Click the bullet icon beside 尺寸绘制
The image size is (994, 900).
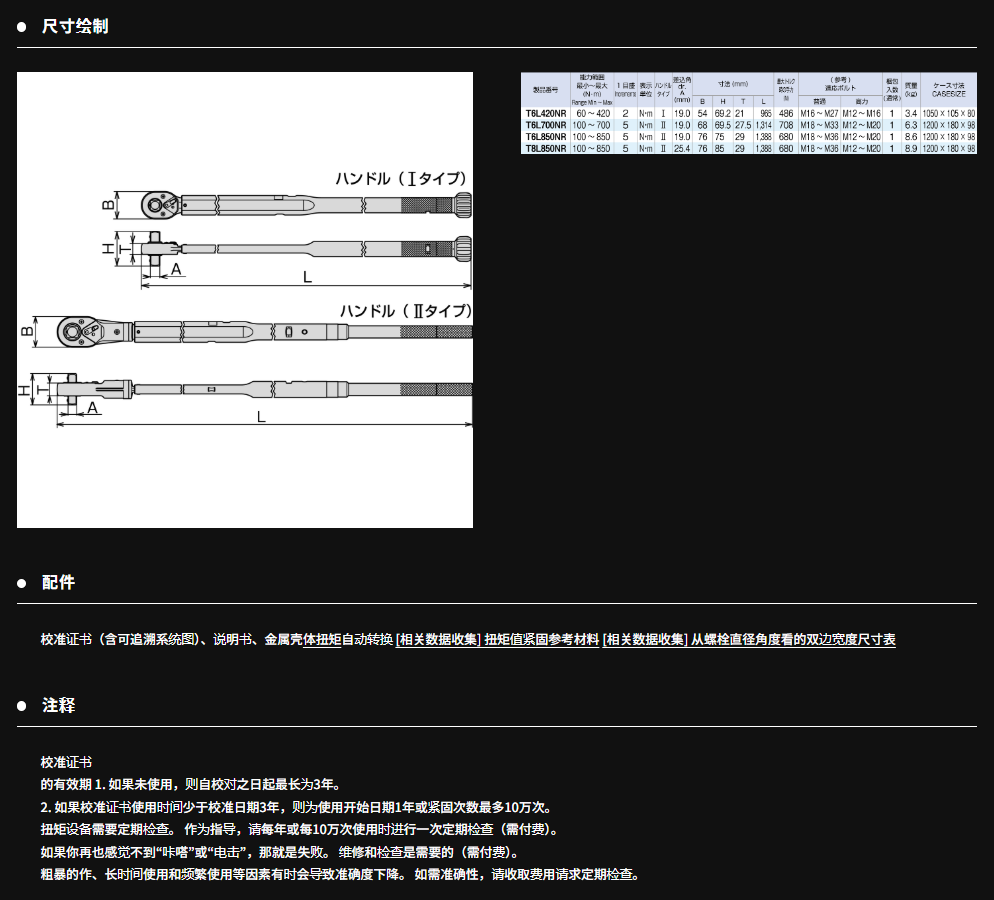(x=21, y=27)
